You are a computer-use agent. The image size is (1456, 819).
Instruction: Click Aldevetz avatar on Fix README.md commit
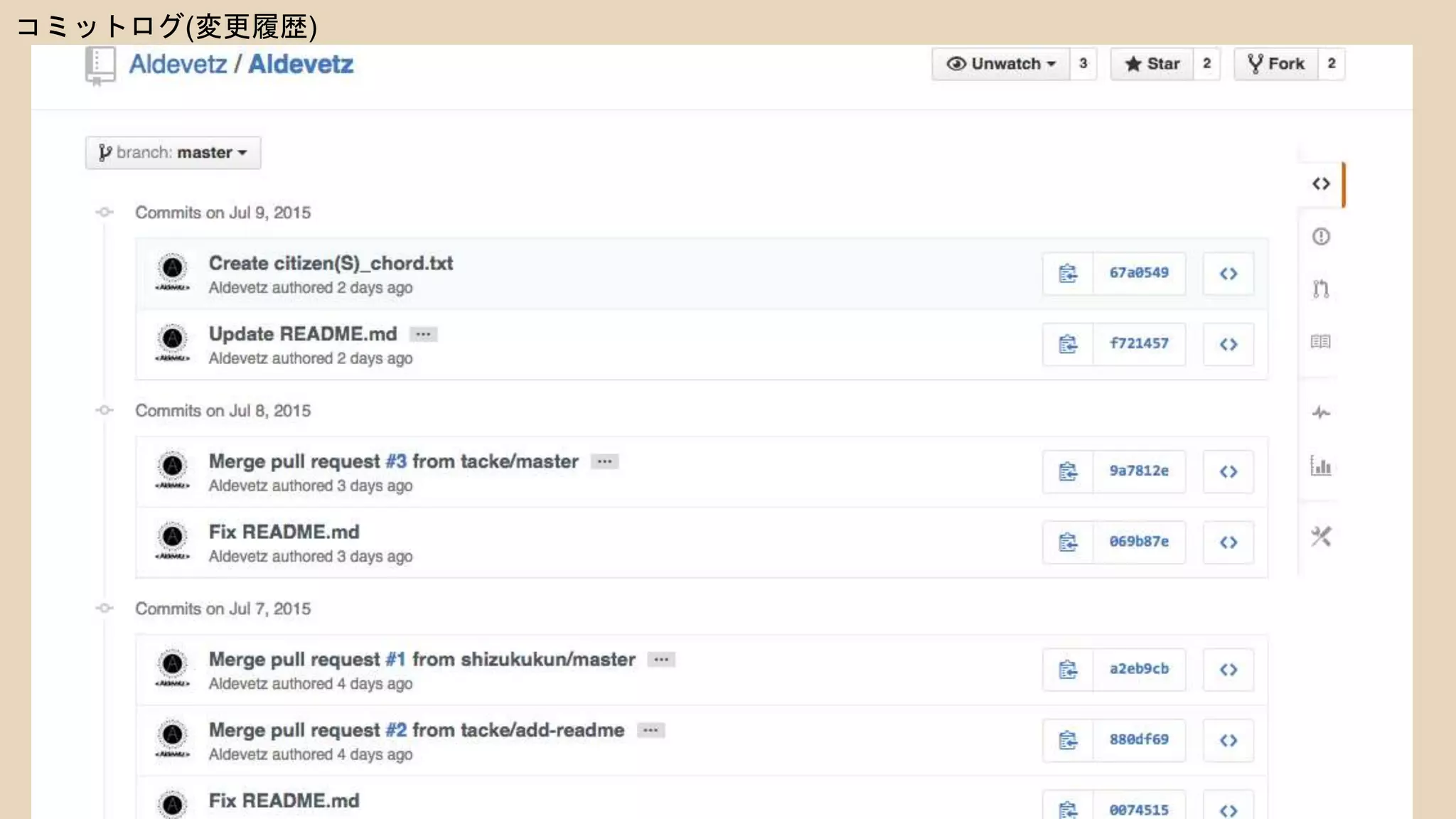[173, 538]
